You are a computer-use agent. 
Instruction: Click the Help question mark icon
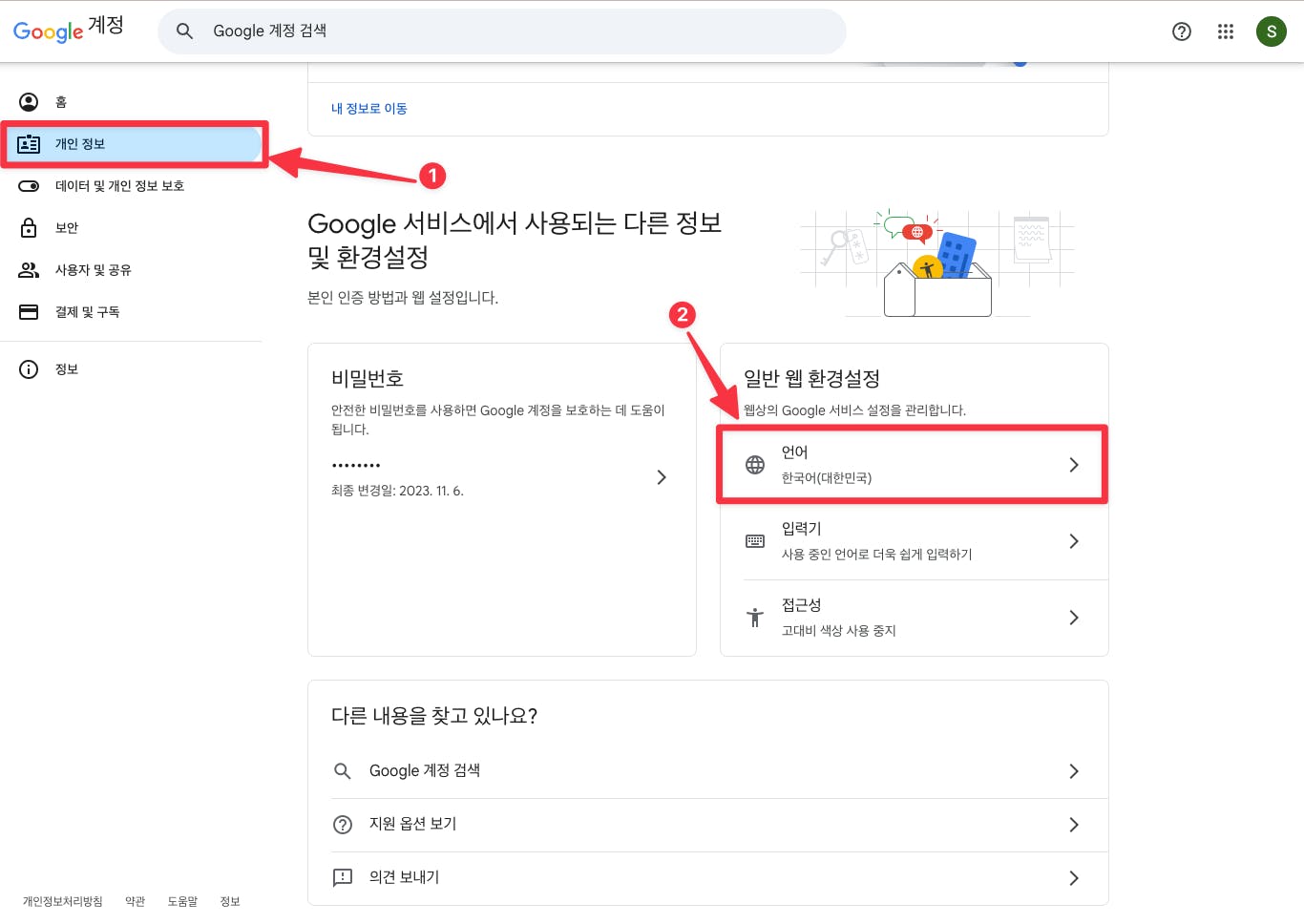[1182, 31]
